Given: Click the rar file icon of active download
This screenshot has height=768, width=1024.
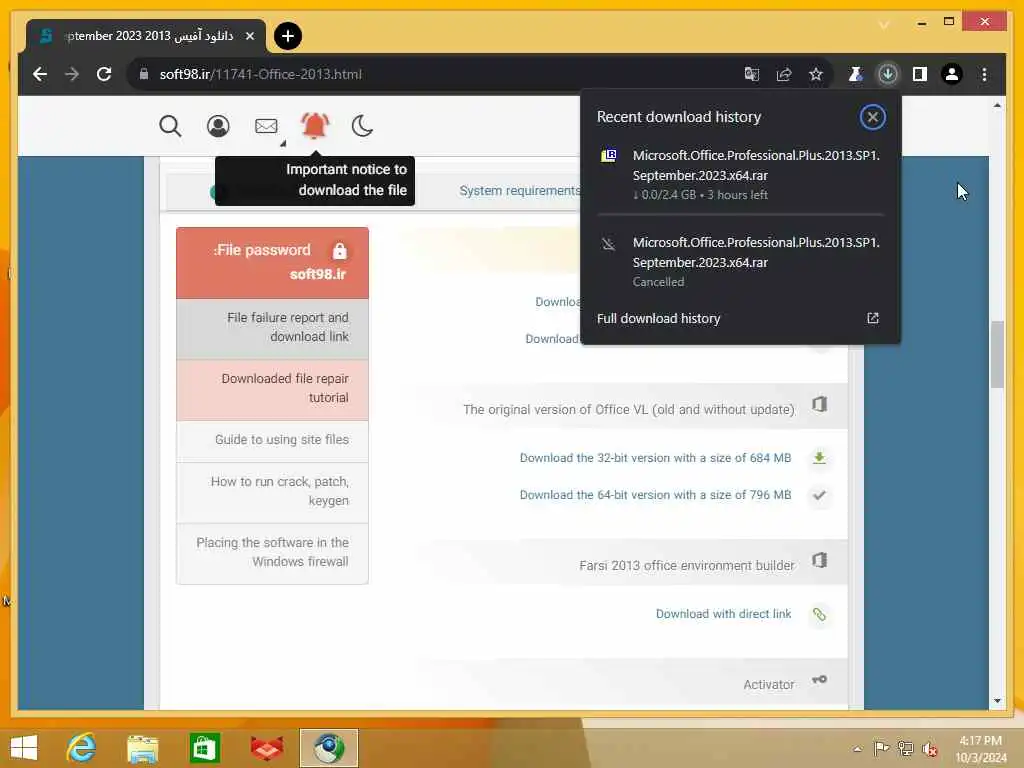Looking at the screenshot, I should coord(608,155).
